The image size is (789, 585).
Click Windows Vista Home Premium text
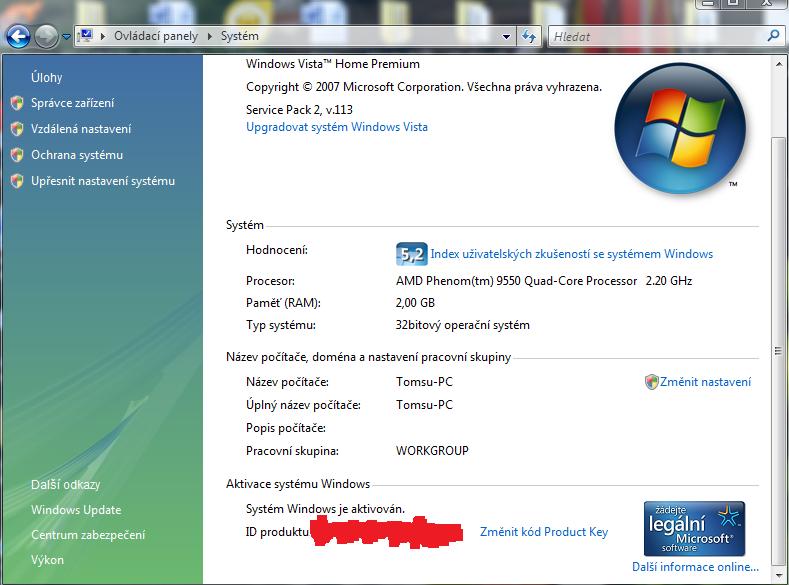(x=333, y=64)
